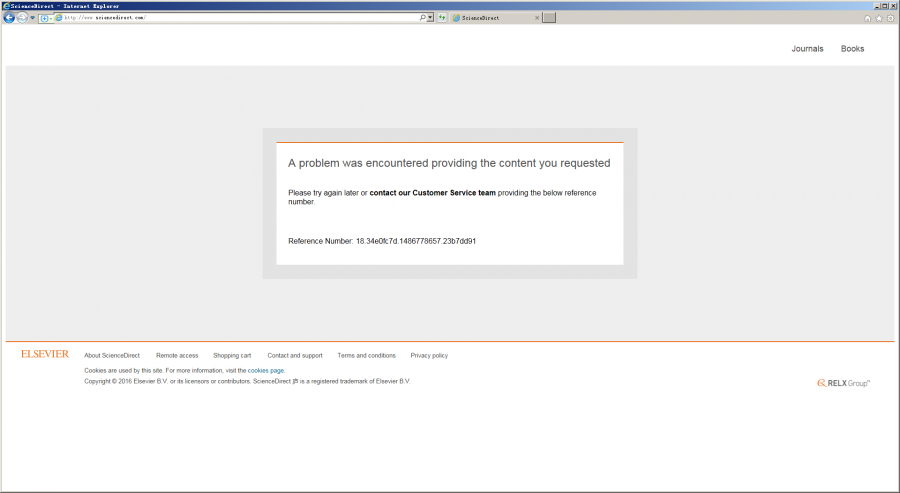The image size is (900, 493).
Task: Open the Books menu item
Action: point(852,49)
